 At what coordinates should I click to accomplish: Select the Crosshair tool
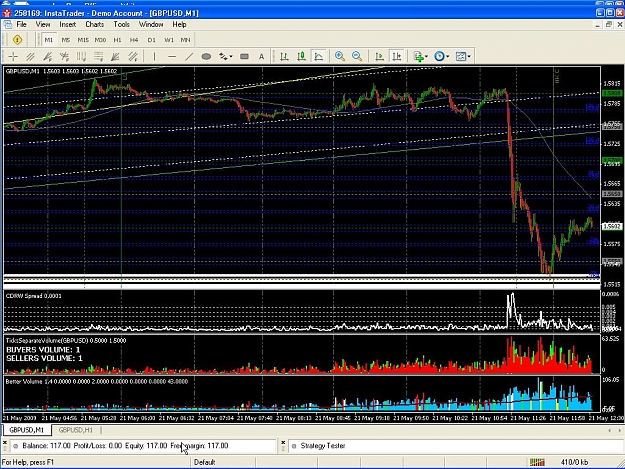(13, 57)
